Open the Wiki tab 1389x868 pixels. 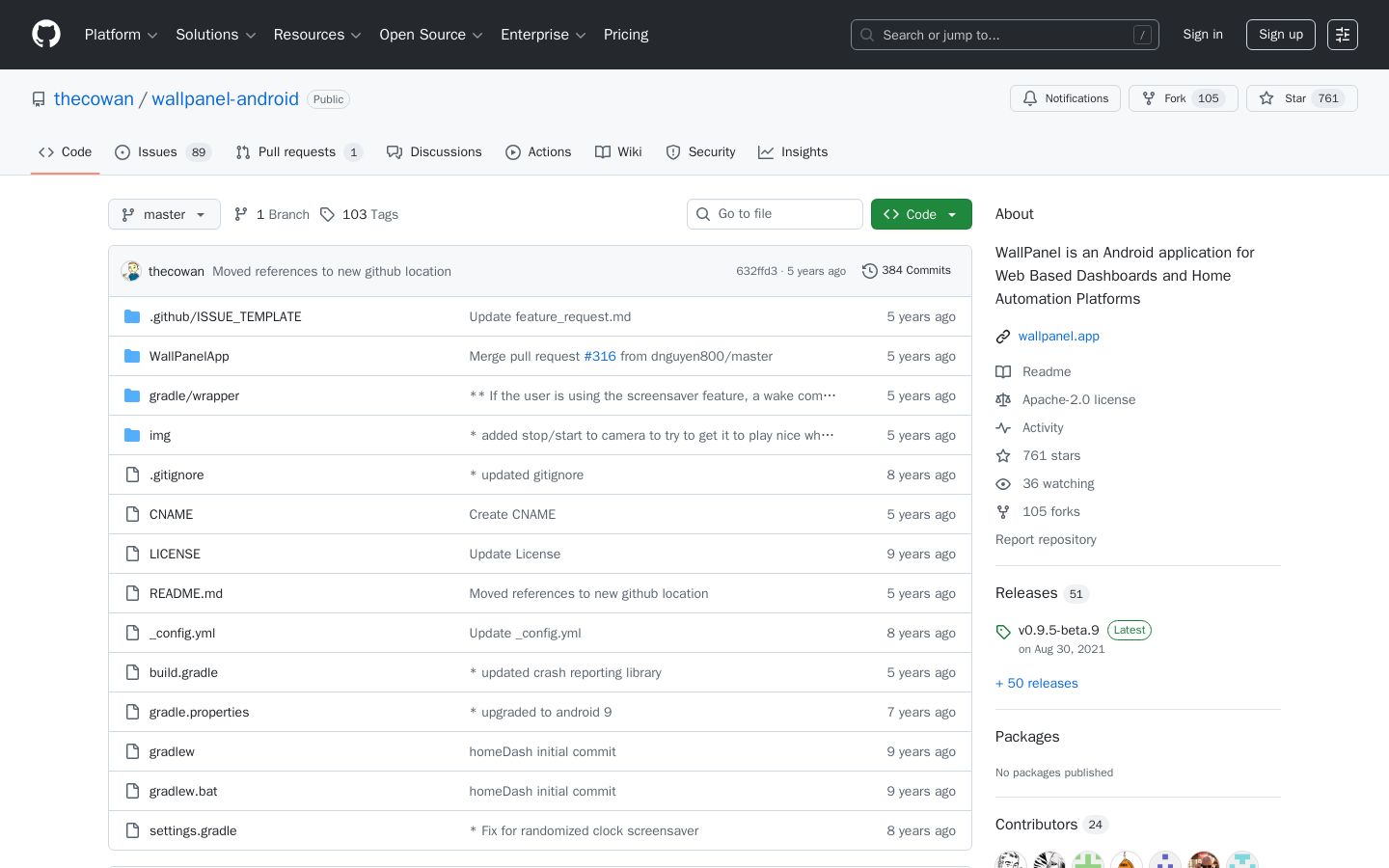(x=618, y=152)
